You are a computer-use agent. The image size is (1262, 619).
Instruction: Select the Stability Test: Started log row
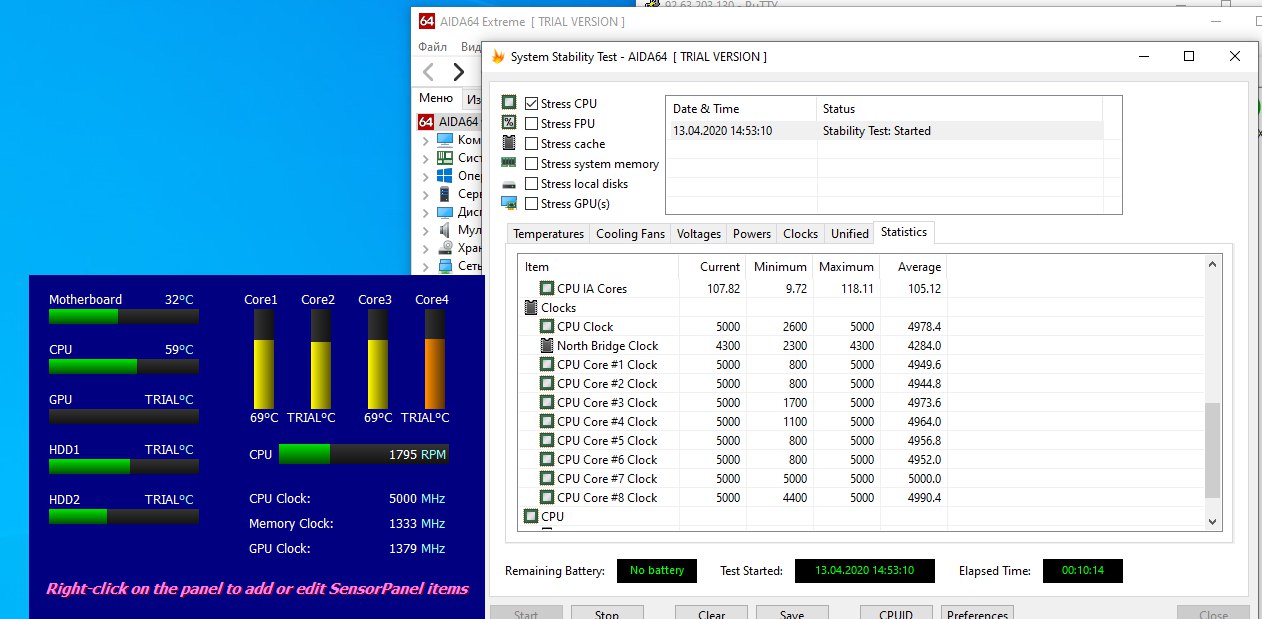click(884, 130)
